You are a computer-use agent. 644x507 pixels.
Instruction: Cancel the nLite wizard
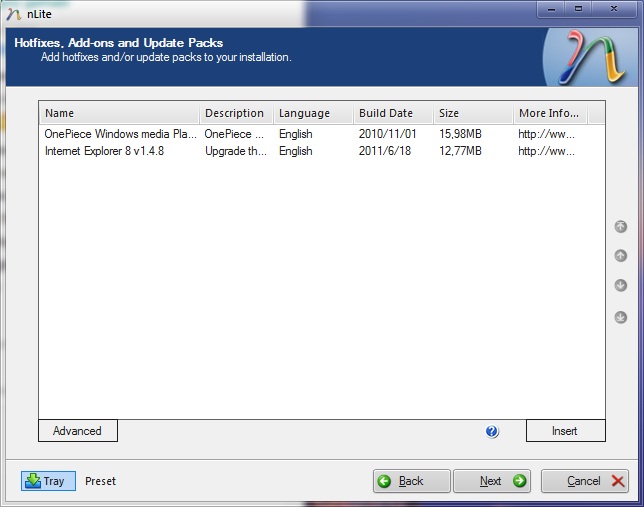[584, 481]
